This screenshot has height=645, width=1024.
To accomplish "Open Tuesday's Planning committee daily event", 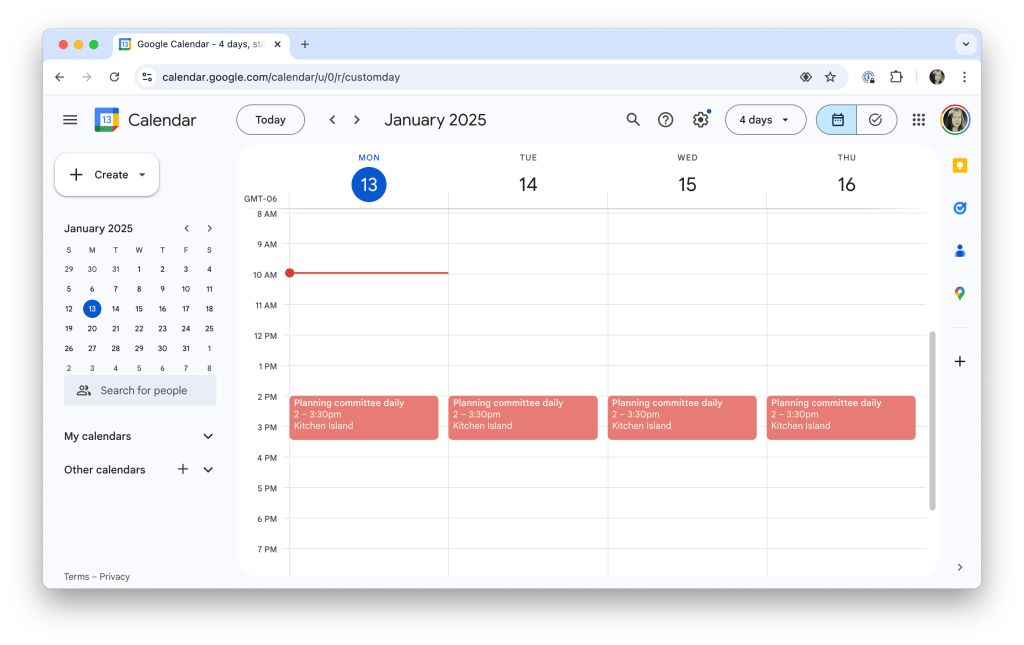I will coord(523,416).
